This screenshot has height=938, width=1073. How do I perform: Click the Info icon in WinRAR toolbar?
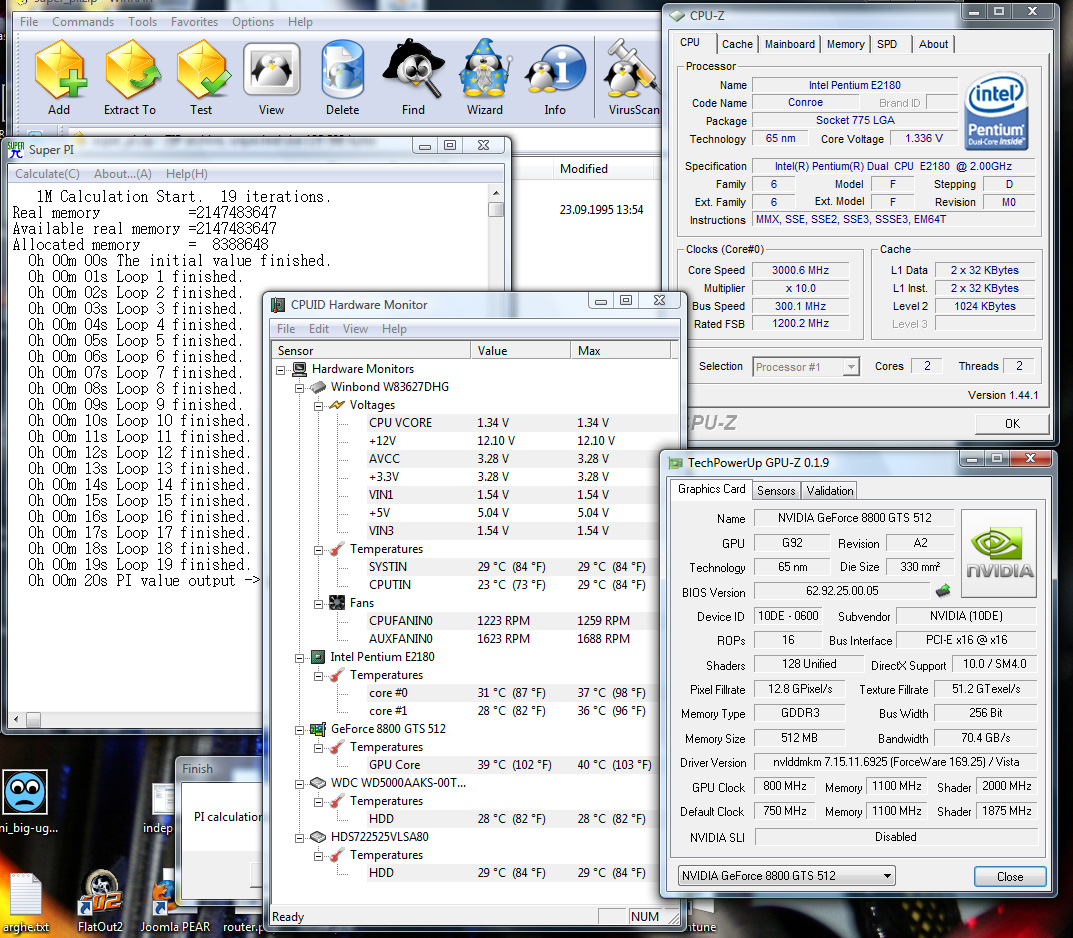[x=556, y=70]
